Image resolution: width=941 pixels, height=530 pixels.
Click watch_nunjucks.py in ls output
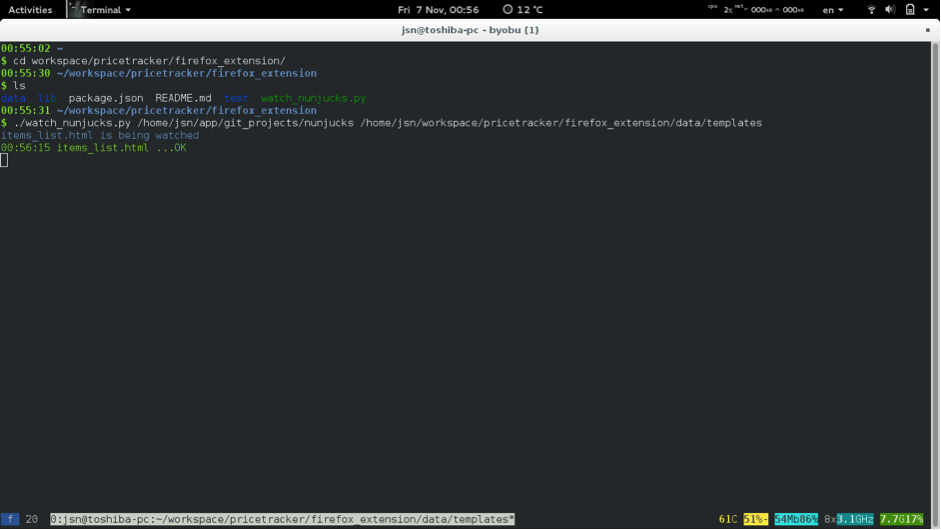(x=313, y=98)
